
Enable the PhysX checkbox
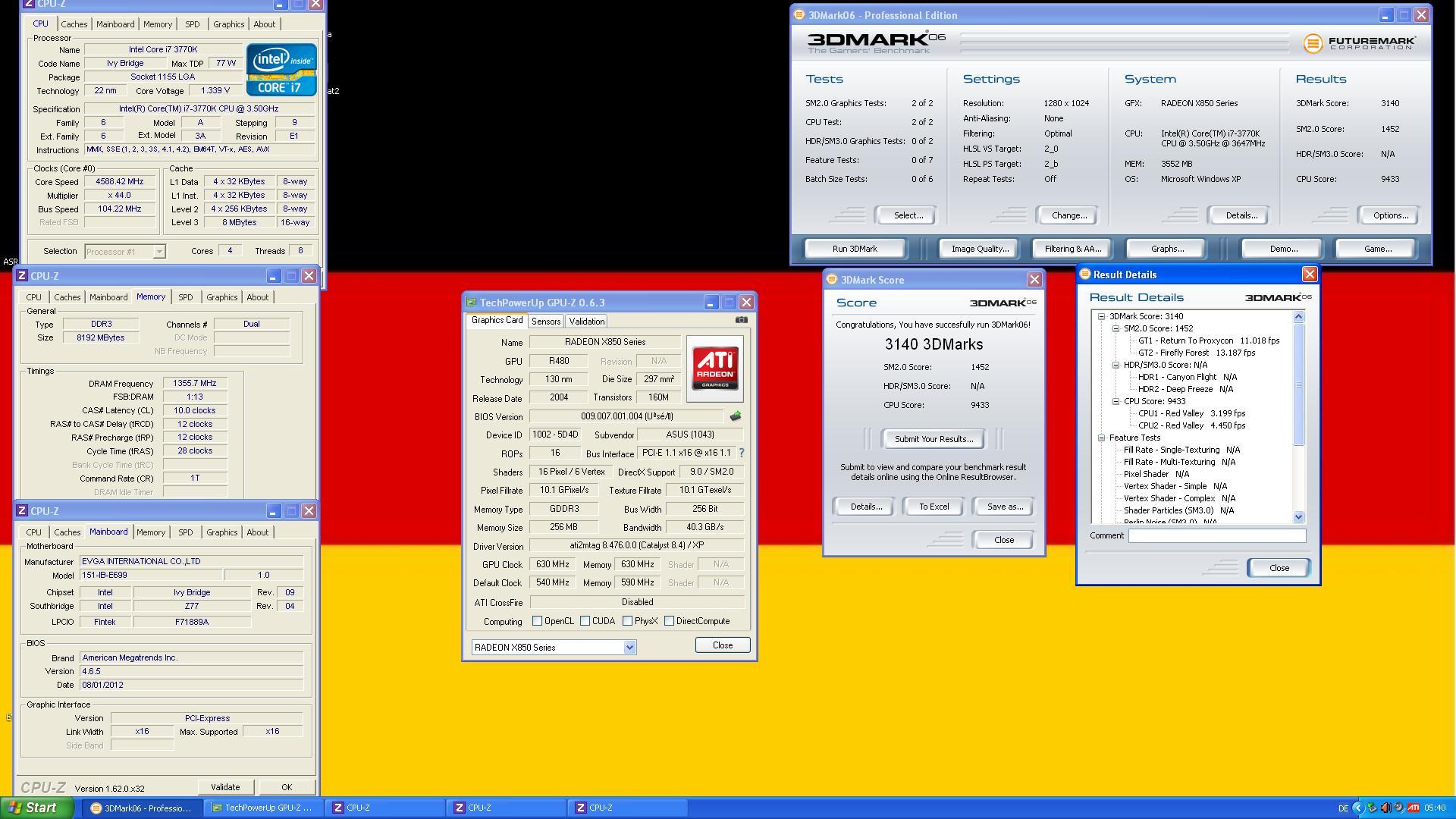click(x=627, y=621)
